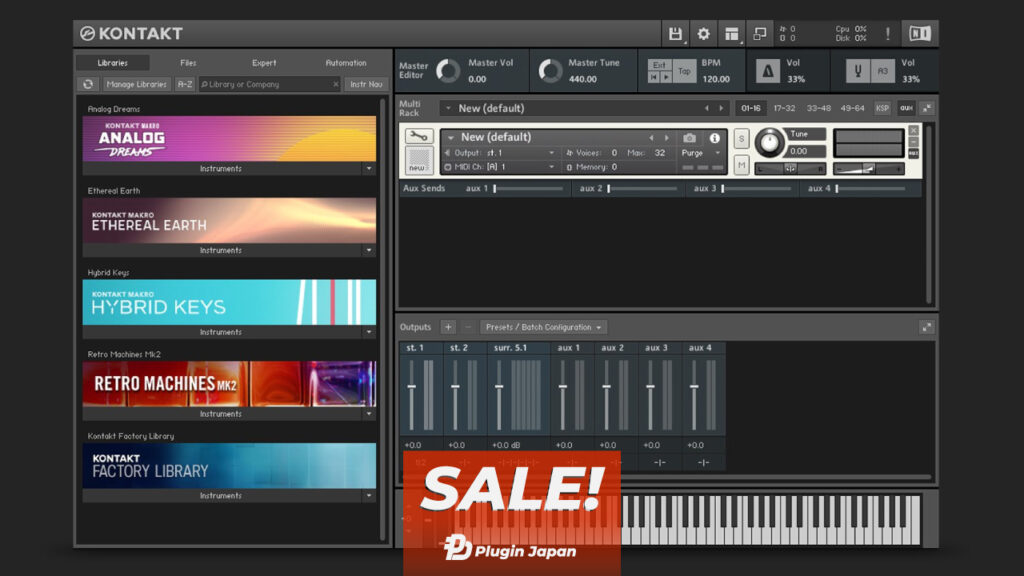1024x576 pixels.
Task: Click the minimize-to-mini-view icon in the header
Action: tap(760, 33)
